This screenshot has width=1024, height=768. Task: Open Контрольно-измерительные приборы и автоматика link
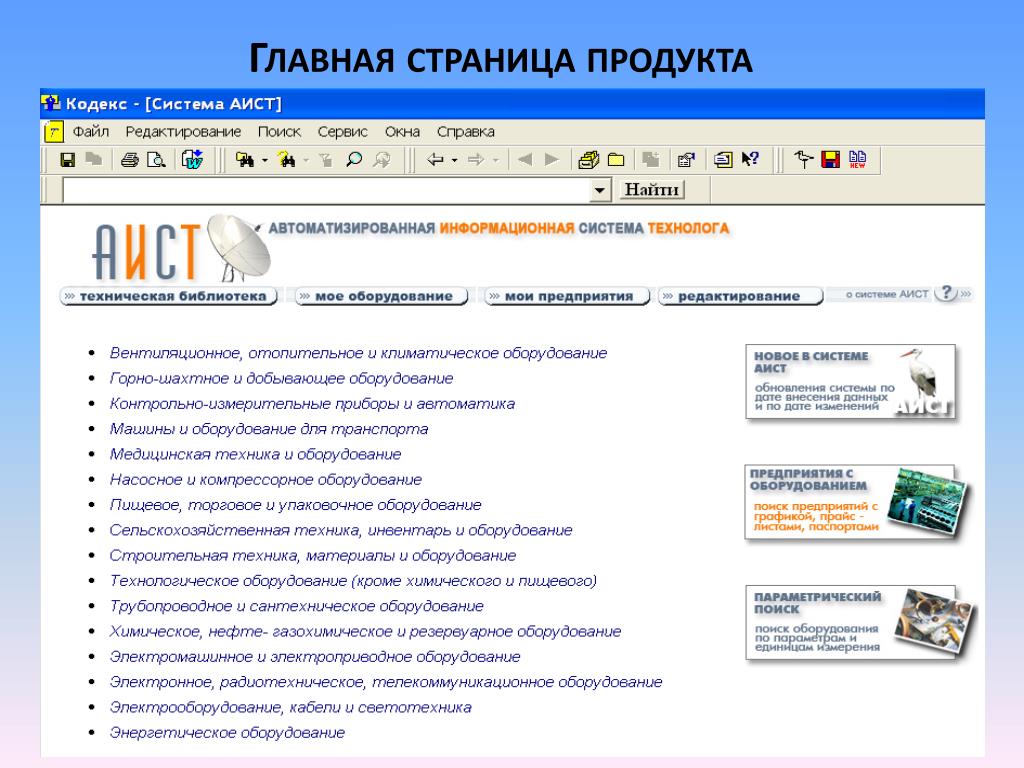[312, 404]
